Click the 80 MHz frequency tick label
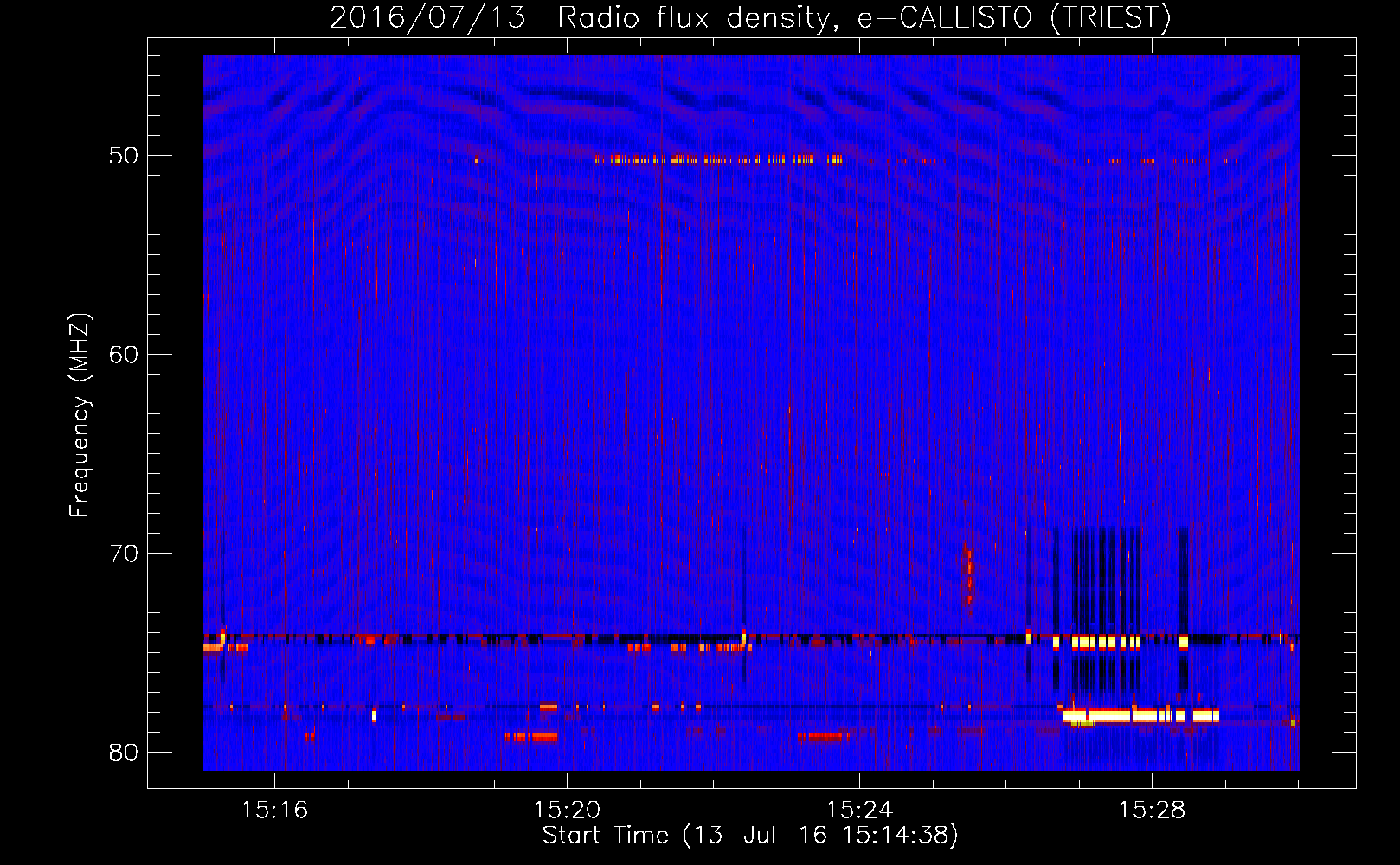The image size is (1400, 865). click(x=124, y=753)
